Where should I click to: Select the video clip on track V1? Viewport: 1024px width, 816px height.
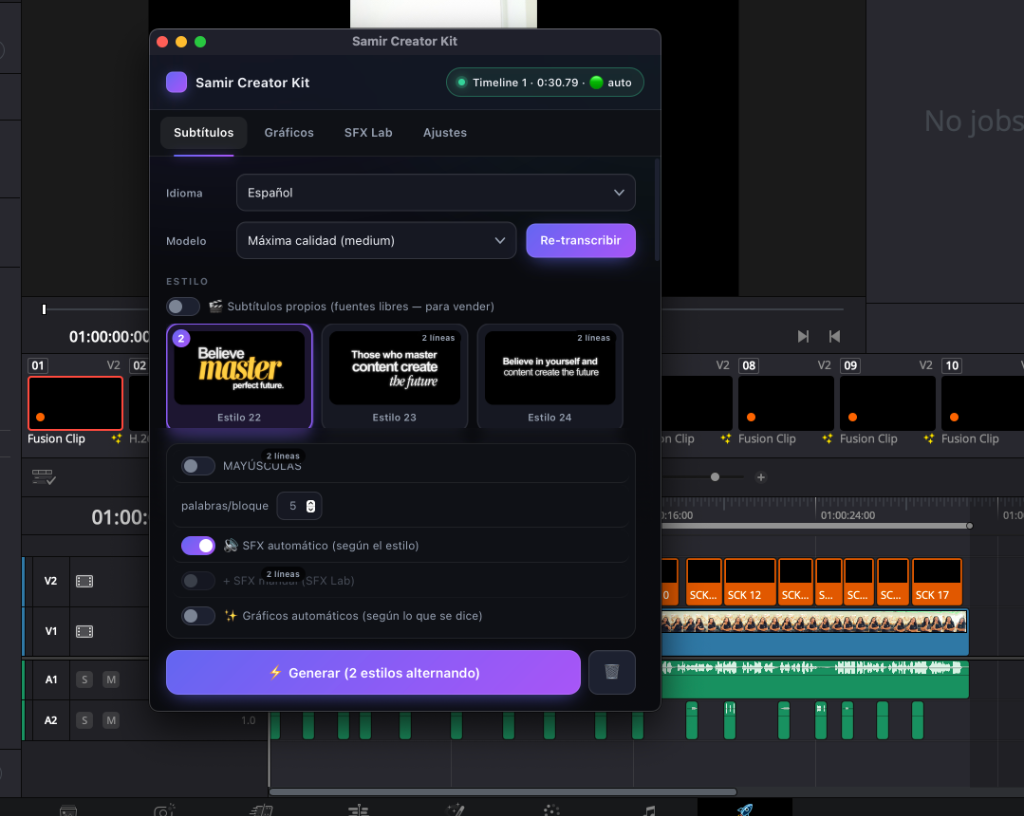coord(814,632)
